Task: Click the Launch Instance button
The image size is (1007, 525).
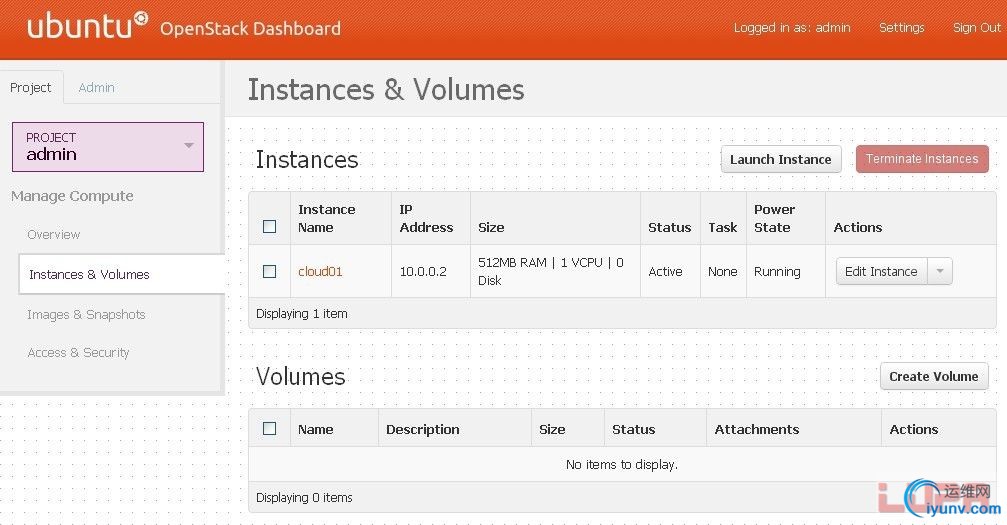Action: tap(780, 159)
